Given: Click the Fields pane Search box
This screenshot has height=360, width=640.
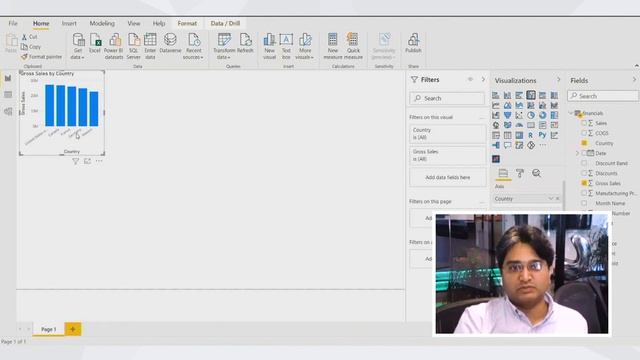Looking at the screenshot, I should [x=603, y=96].
